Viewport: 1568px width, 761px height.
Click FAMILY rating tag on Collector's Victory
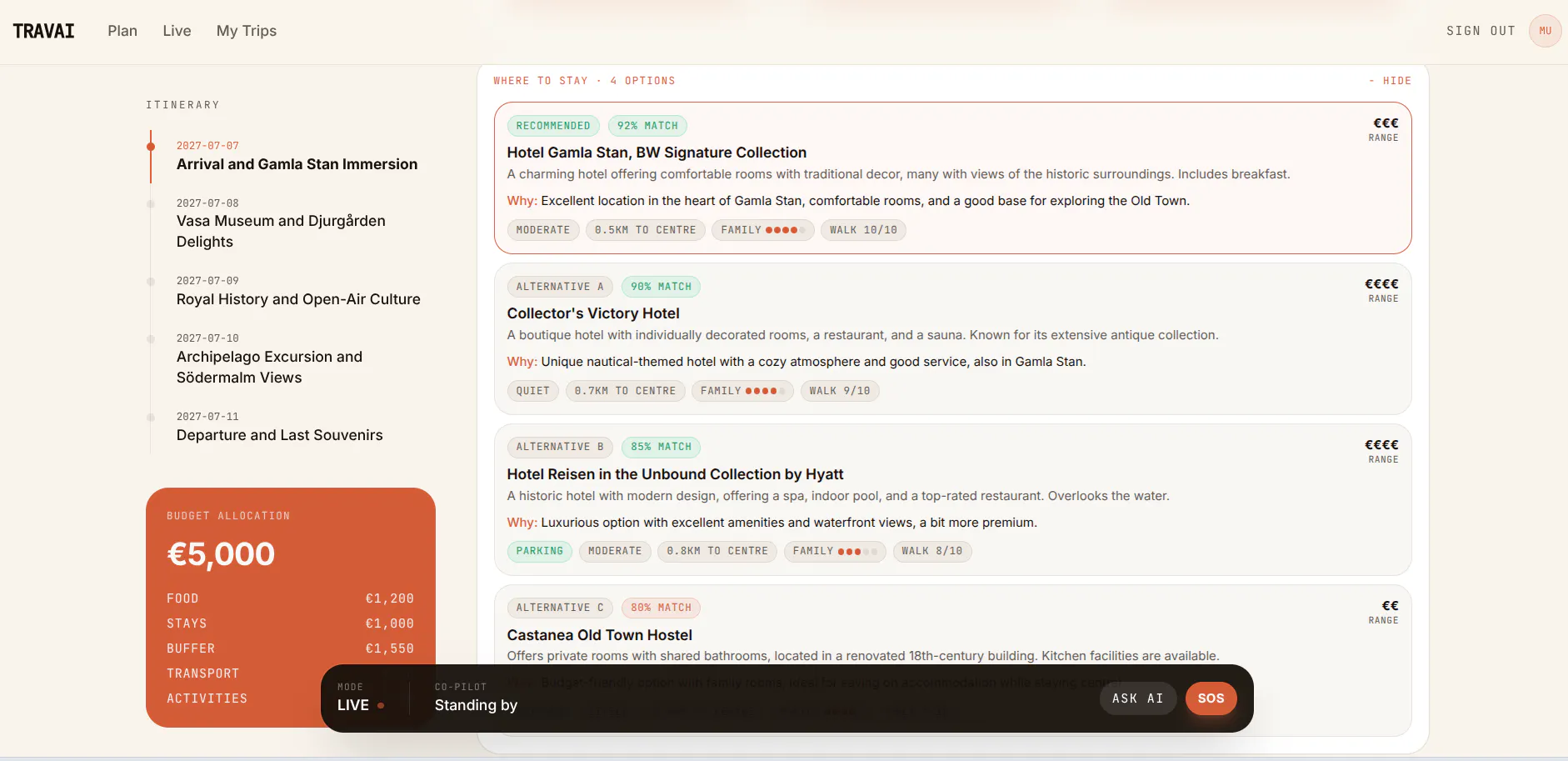coord(742,391)
